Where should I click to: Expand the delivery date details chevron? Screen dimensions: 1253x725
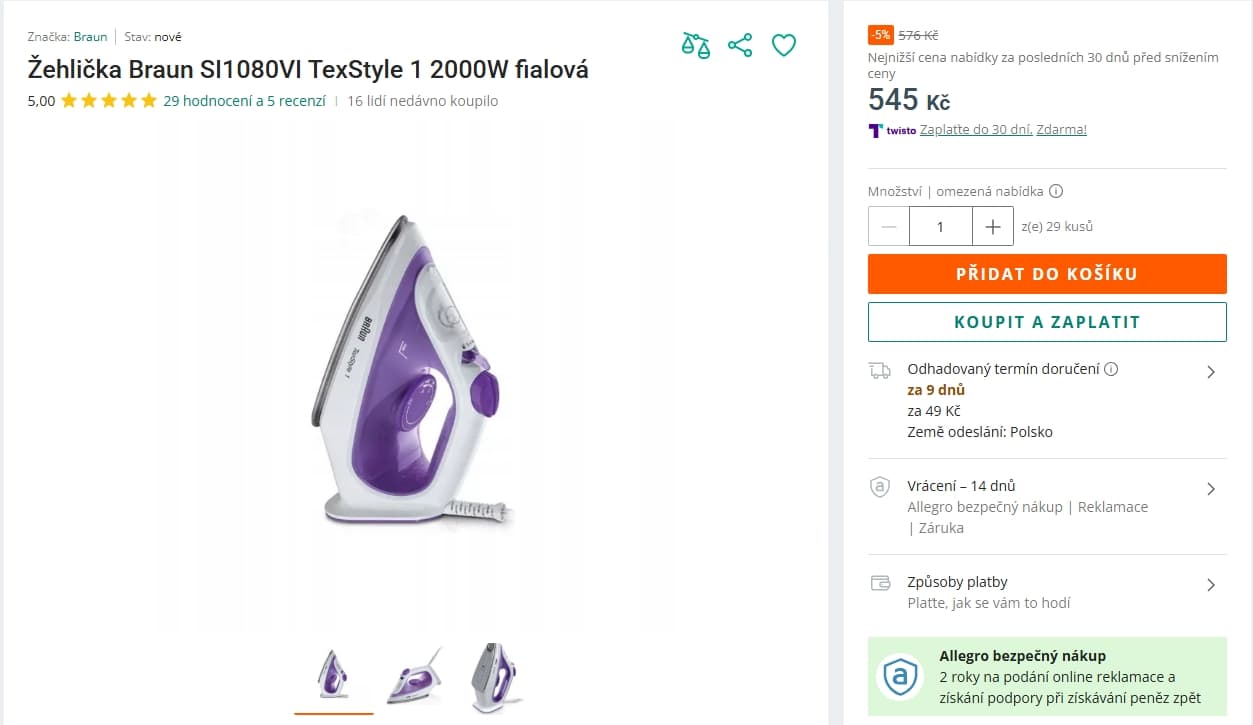click(x=1210, y=372)
